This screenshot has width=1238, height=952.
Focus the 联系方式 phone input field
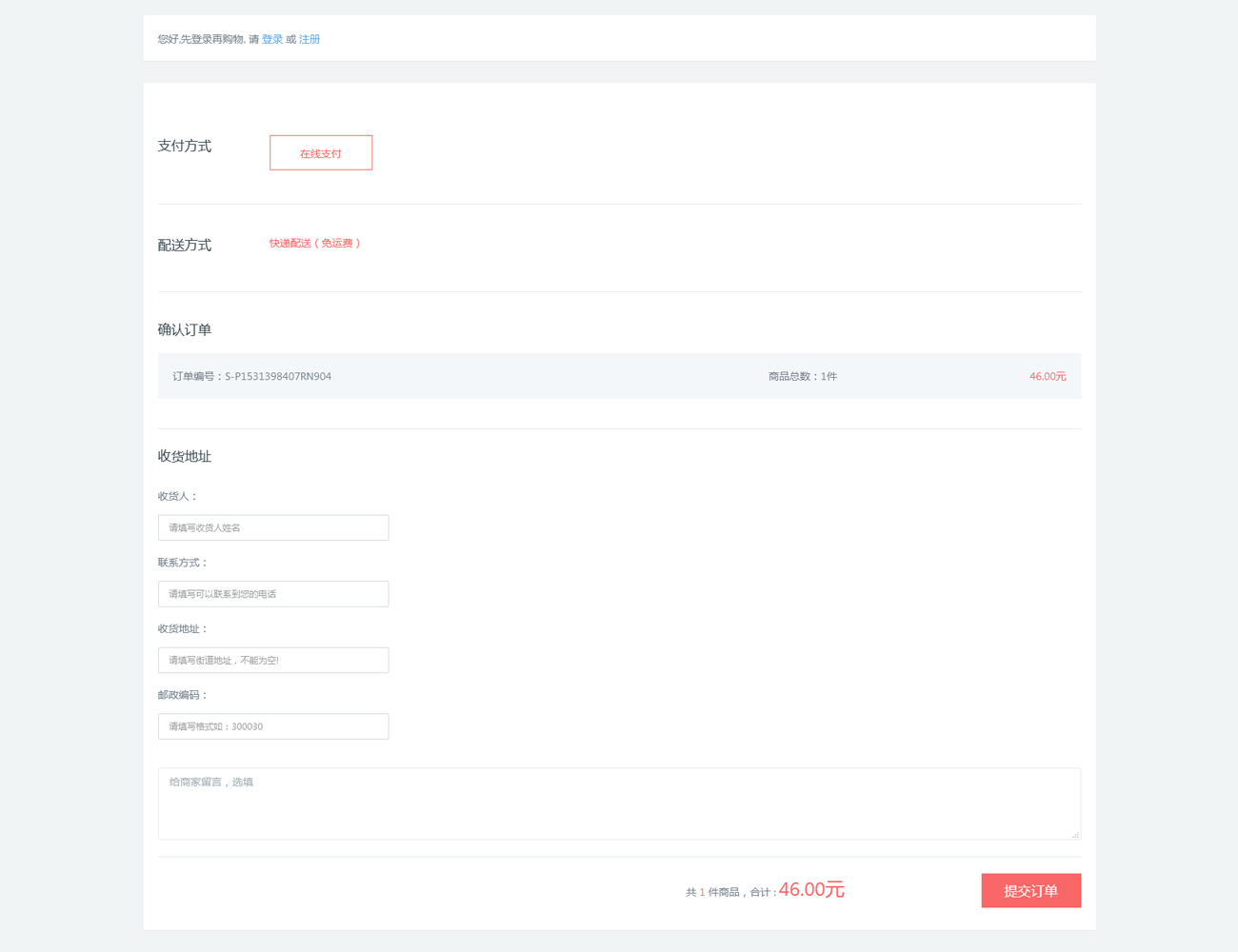coord(273,594)
